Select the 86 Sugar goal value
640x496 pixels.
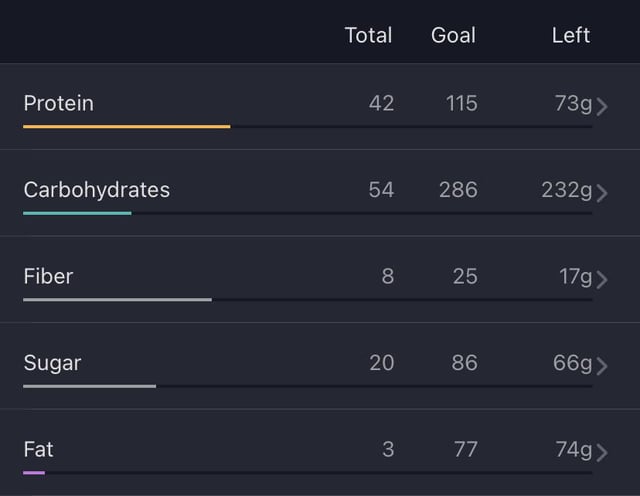pos(464,363)
